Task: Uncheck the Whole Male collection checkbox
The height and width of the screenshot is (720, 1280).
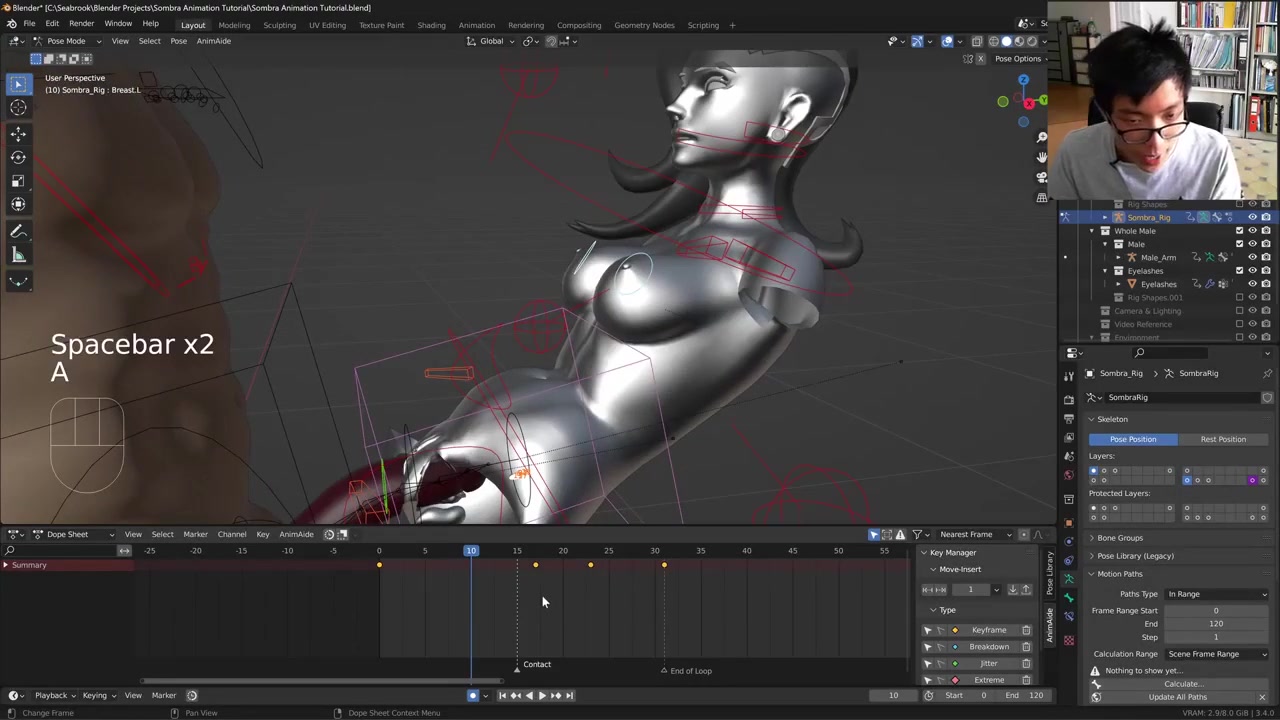Action: click(x=1239, y=231)
